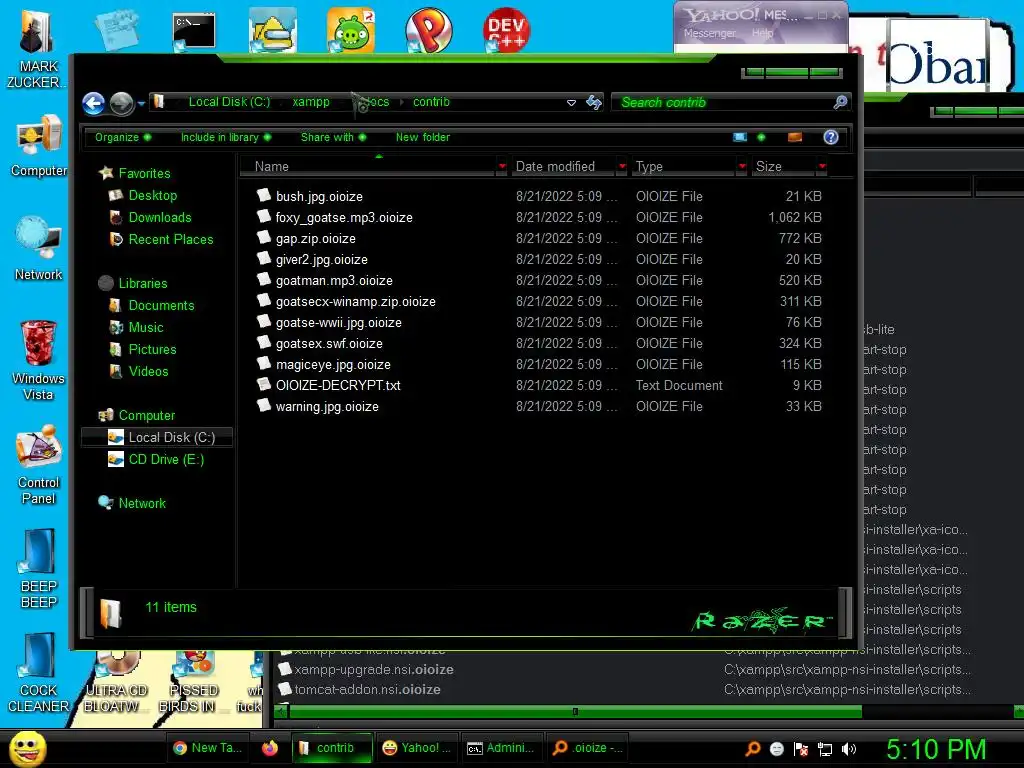Open the Name column filter dropdown
Screen dimensions: 1024x768
point(502,167)
